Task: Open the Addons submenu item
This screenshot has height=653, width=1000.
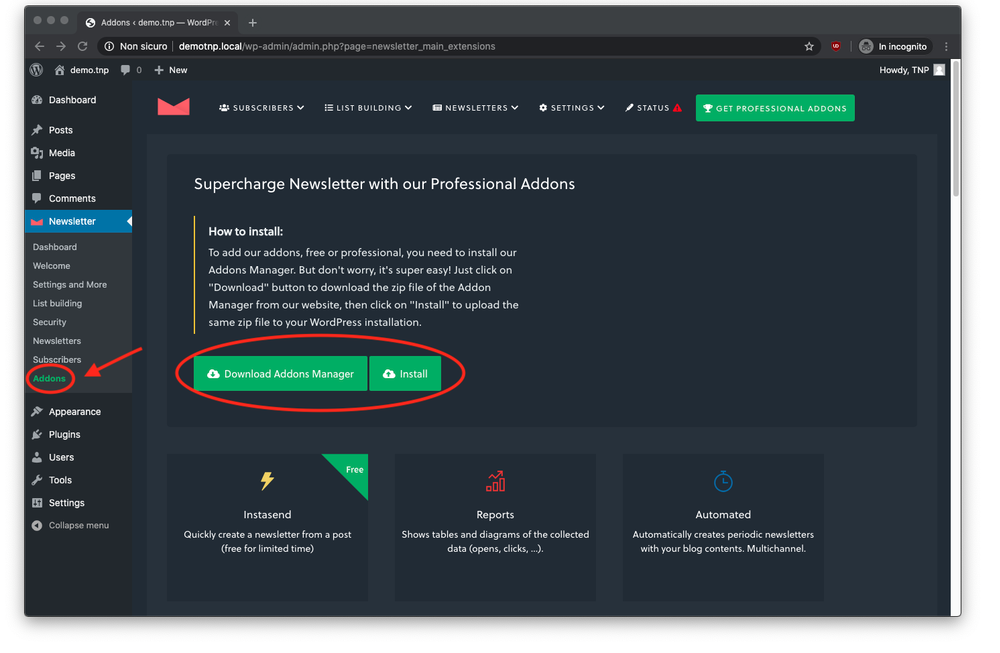Action: tap(49, 379)
